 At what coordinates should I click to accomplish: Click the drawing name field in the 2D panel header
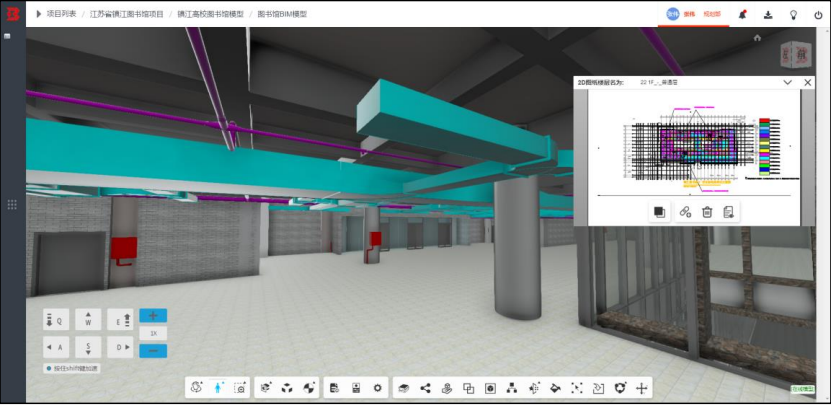[660, 83]
